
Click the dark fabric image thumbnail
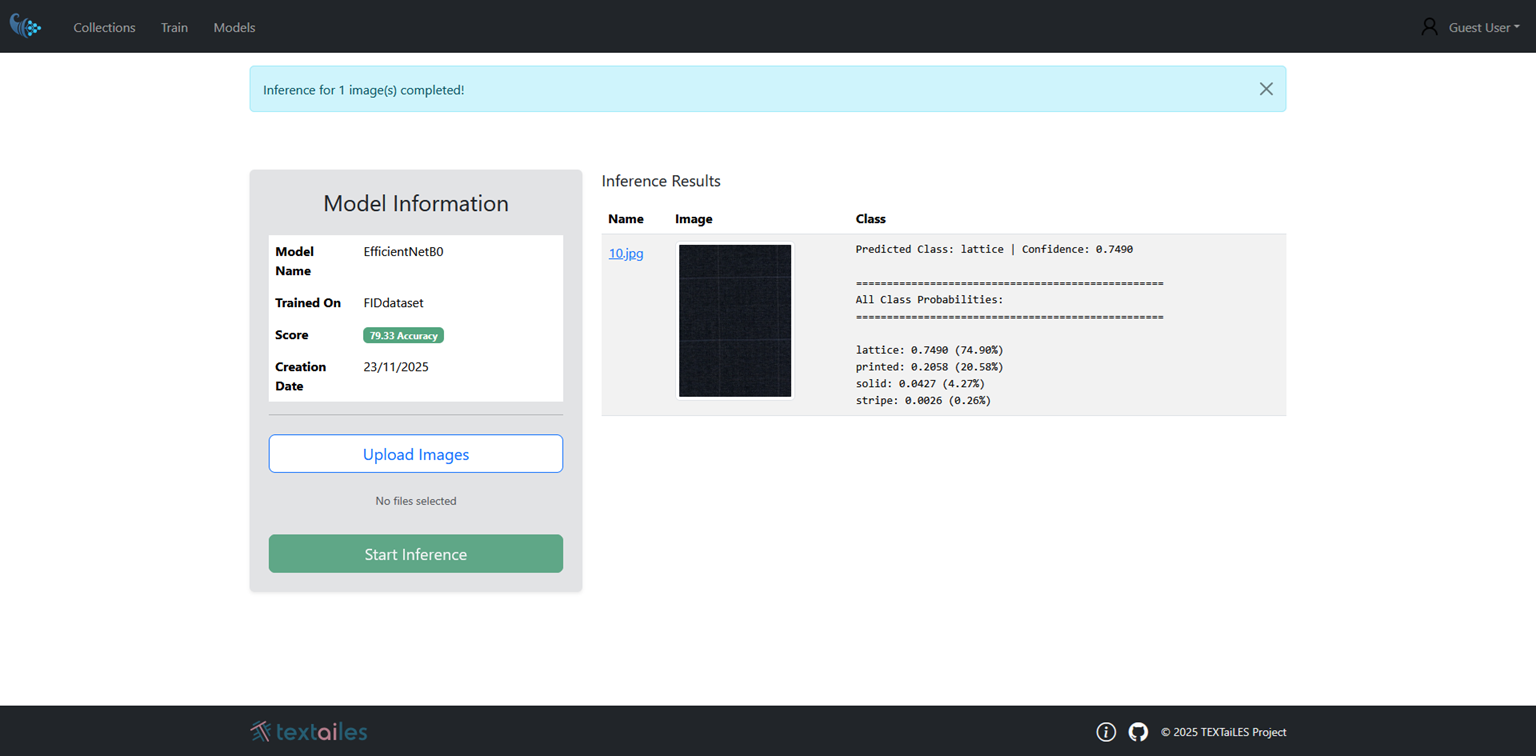click(735, 321)
